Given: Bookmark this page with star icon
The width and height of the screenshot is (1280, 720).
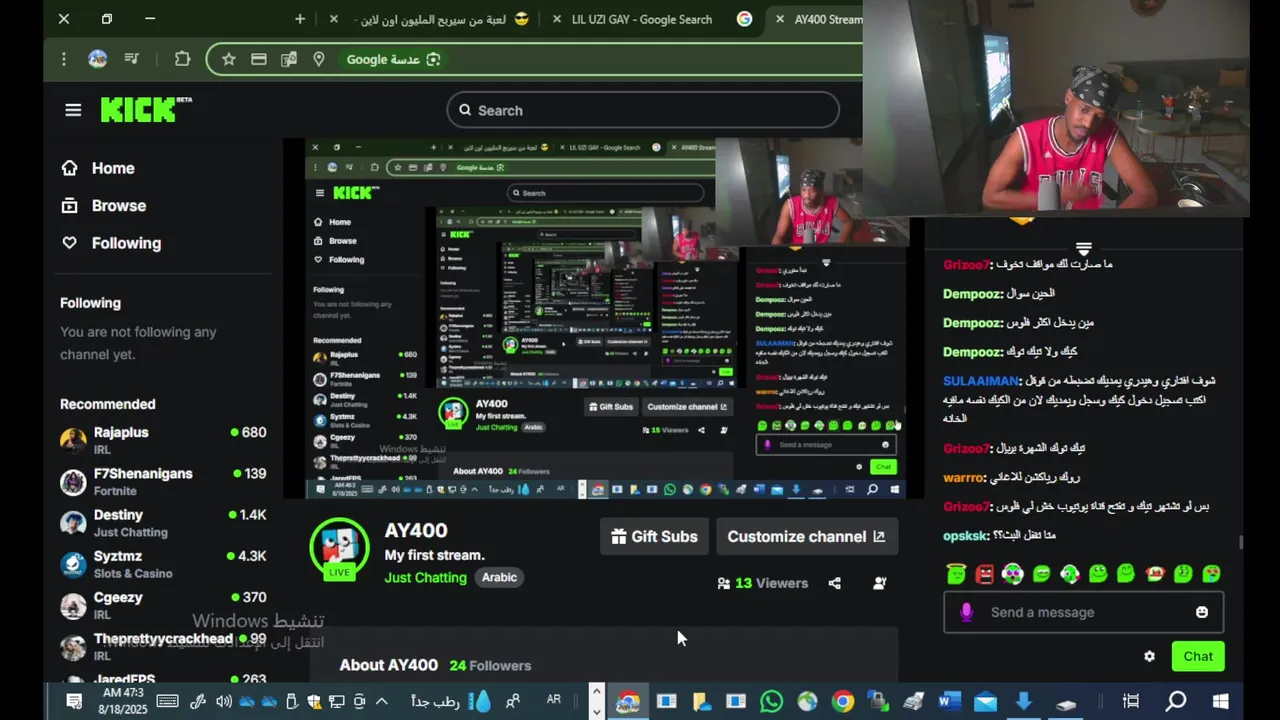Looking at the screenshot, I should tap(229, 59).
